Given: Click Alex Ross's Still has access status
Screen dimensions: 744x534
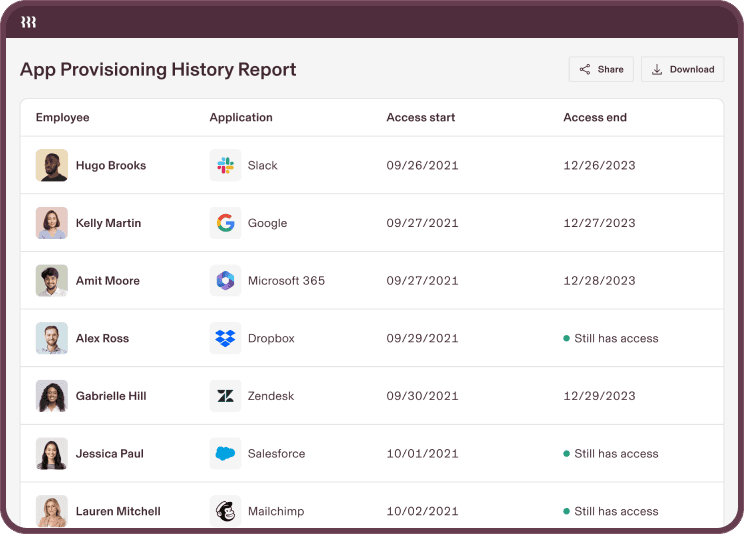Looking at the screenshot, I should [611, 339].
